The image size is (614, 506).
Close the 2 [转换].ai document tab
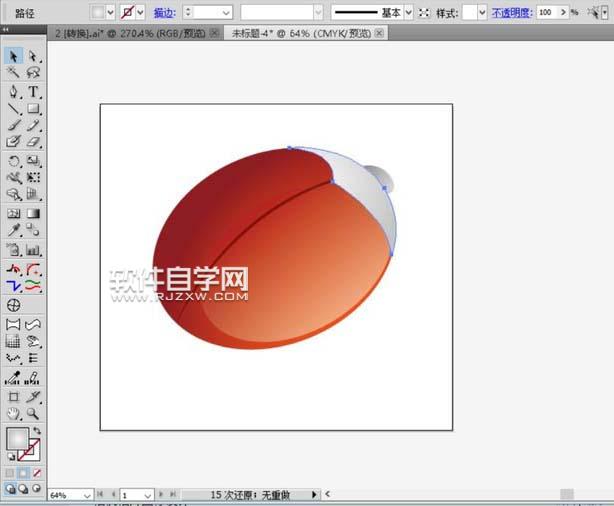tap(215, 33)
